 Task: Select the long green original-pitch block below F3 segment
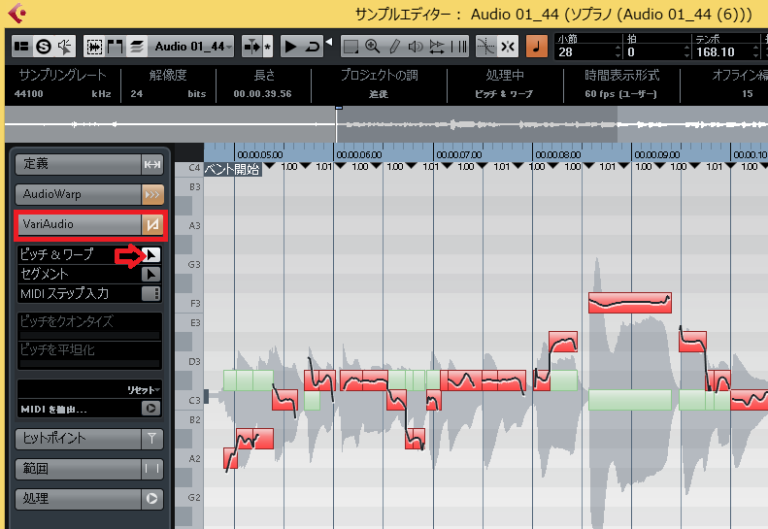(x=630, y=400)
